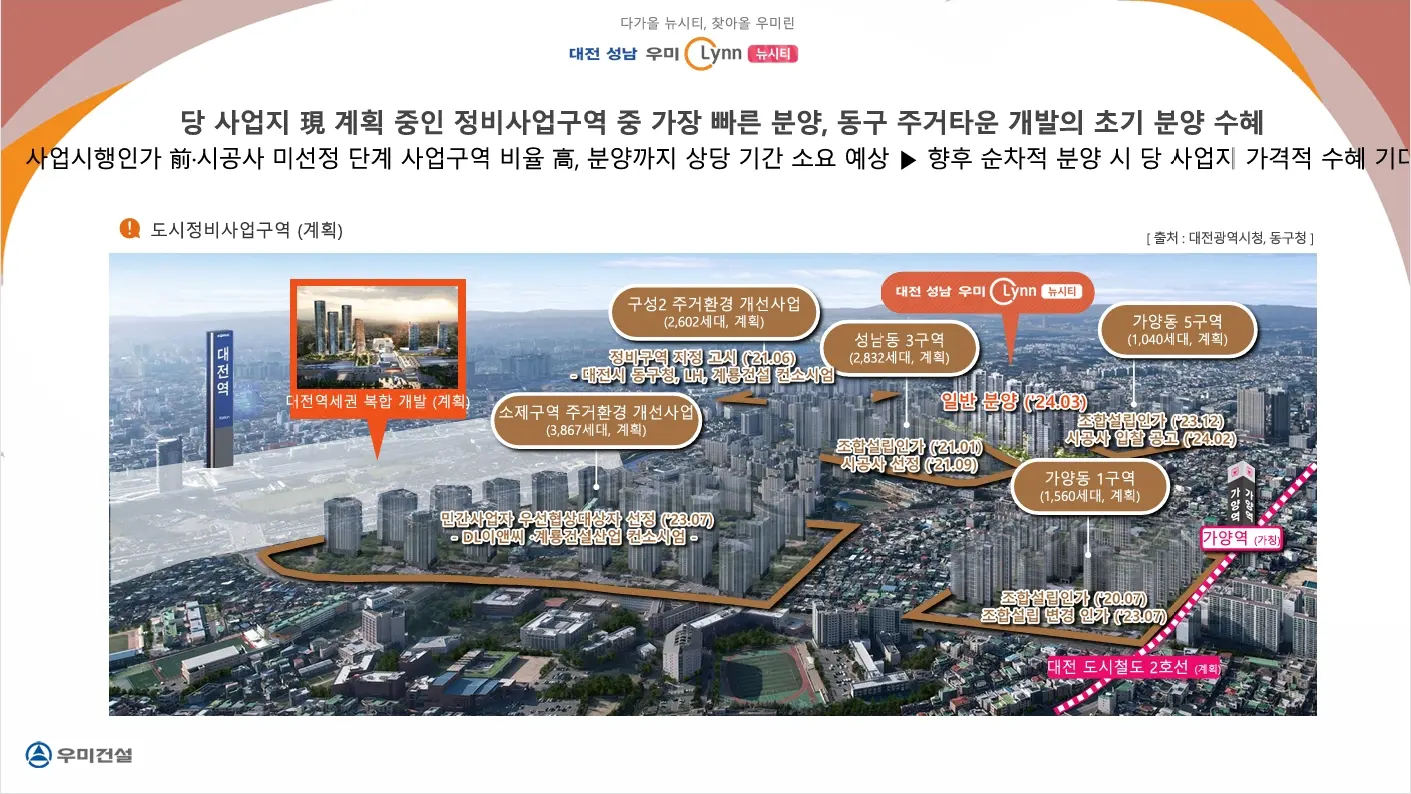Select the 성남동 3구역 callout bubble

tap(898, 348)
